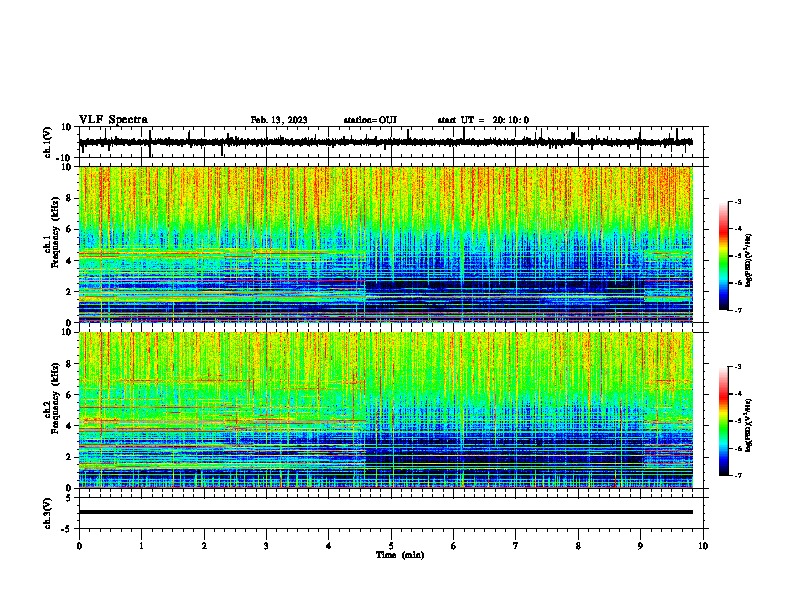
Task: Click the 'station=OUI' label
Action: 370,120
